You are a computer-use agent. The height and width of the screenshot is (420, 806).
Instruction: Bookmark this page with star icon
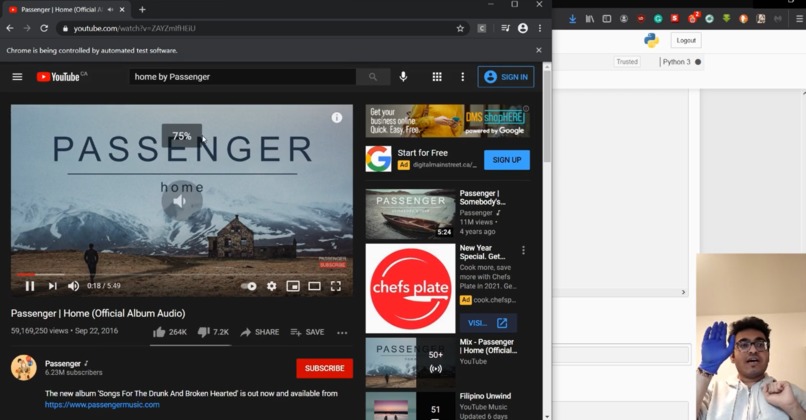tap(460, 28)
